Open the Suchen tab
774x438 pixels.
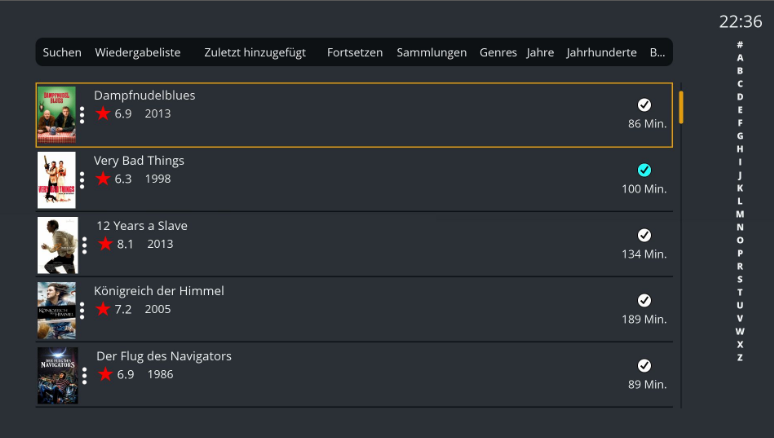tap(62, 53)
